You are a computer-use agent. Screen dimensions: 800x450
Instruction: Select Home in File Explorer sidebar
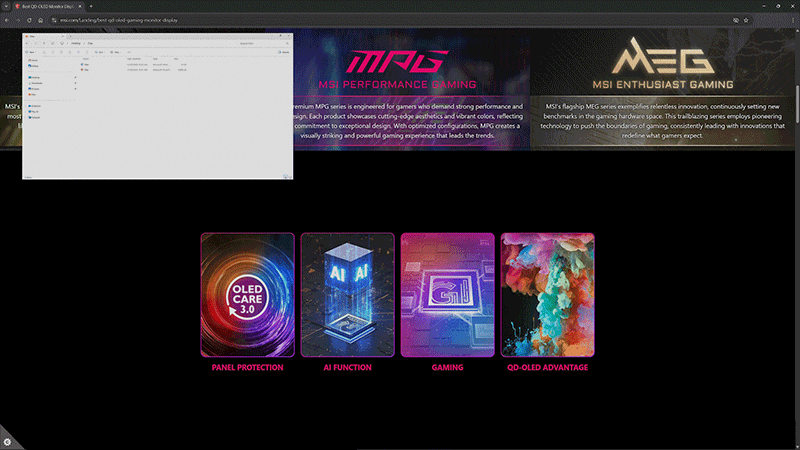coord(33,60)
